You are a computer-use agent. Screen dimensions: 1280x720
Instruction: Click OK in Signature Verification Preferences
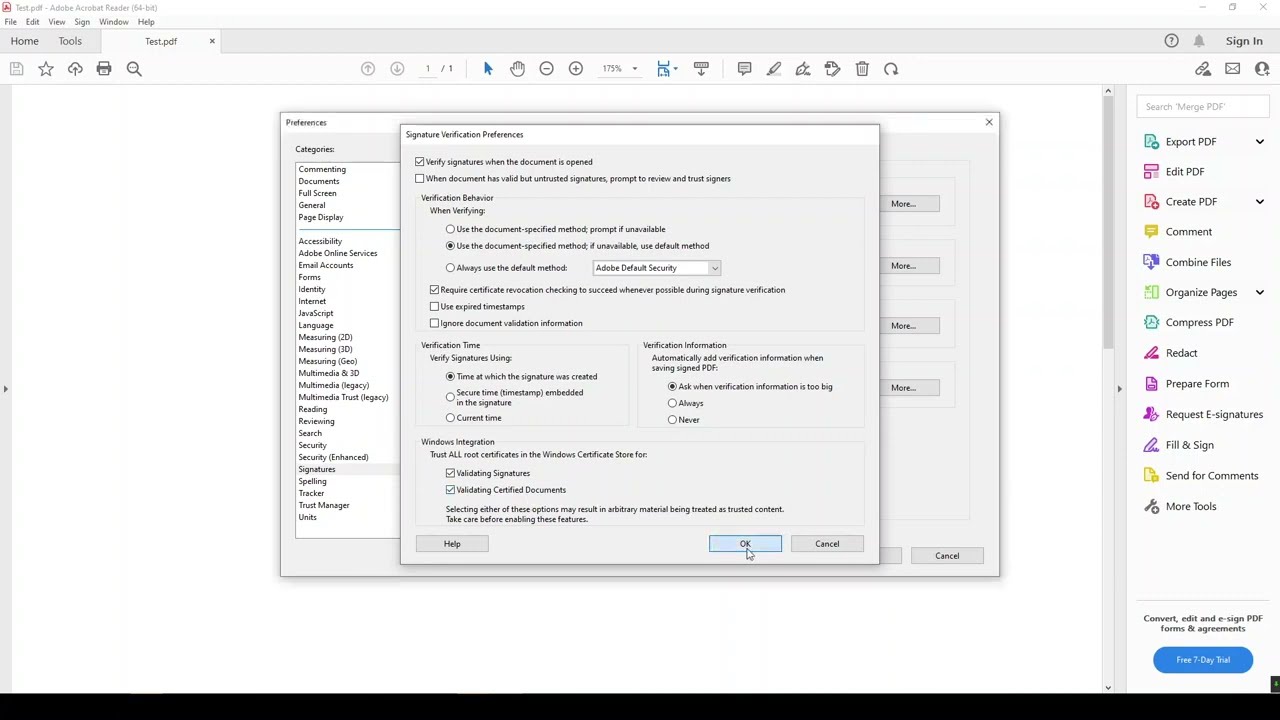[x=745, y=544]
